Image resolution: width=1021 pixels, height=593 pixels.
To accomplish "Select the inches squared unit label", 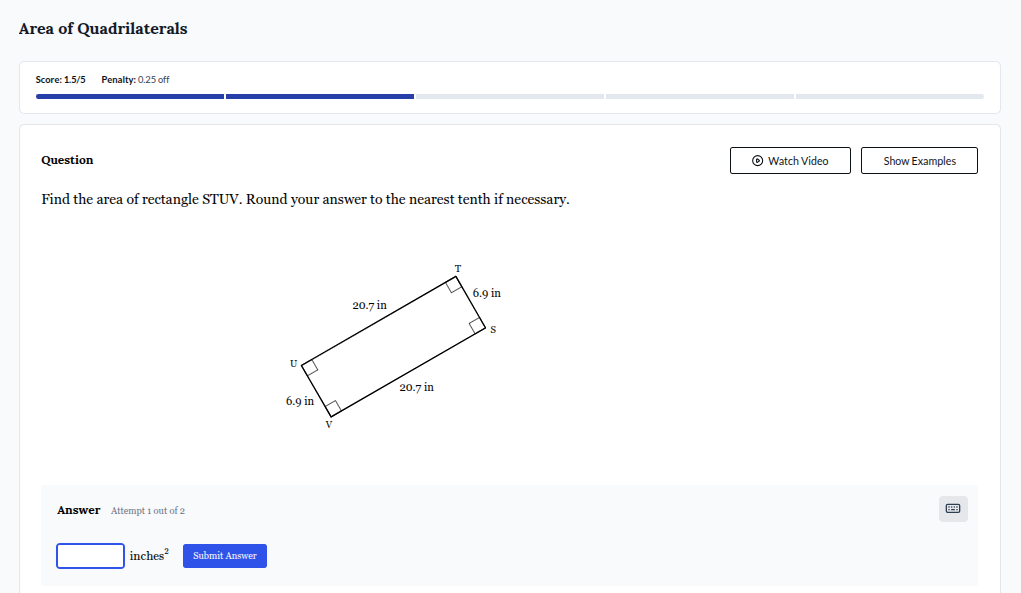I will point(148,555).
